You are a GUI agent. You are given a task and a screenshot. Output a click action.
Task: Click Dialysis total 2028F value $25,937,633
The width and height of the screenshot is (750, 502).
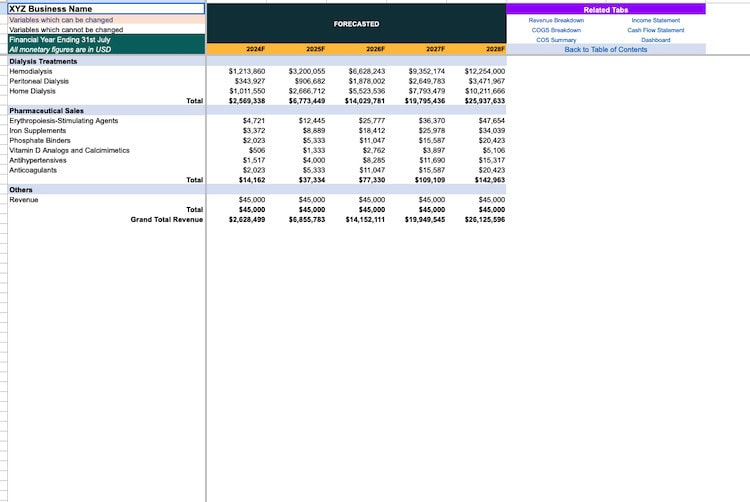click(x=485, y=101)
